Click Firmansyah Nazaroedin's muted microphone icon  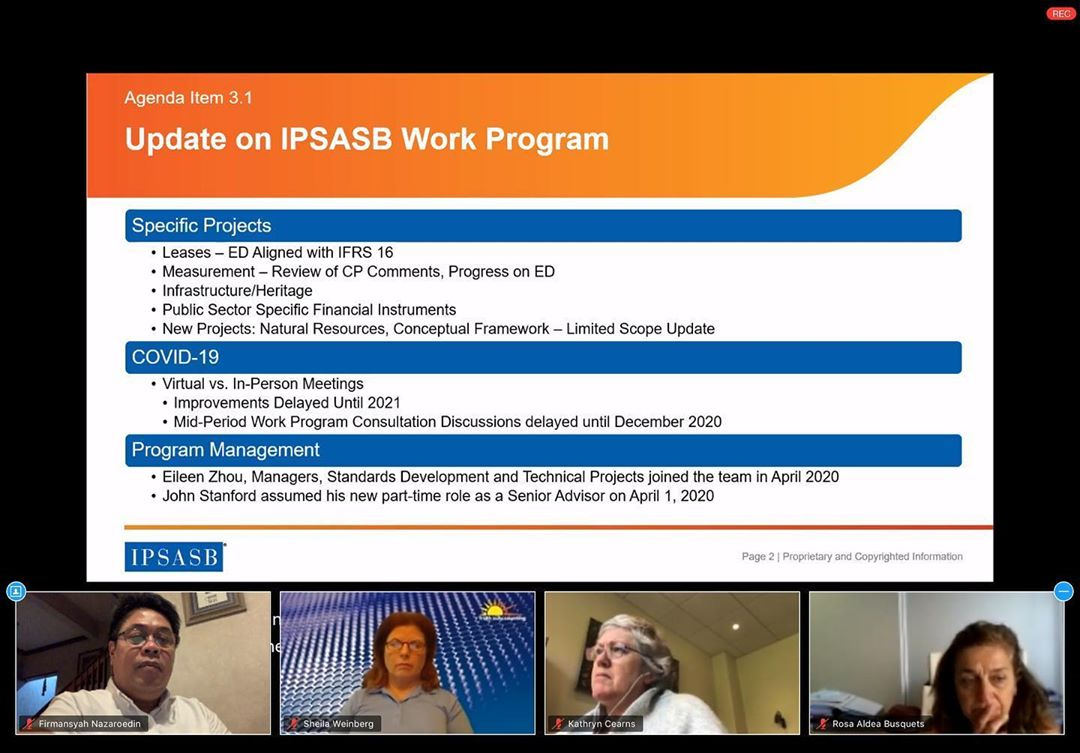[x=29, y=724]
